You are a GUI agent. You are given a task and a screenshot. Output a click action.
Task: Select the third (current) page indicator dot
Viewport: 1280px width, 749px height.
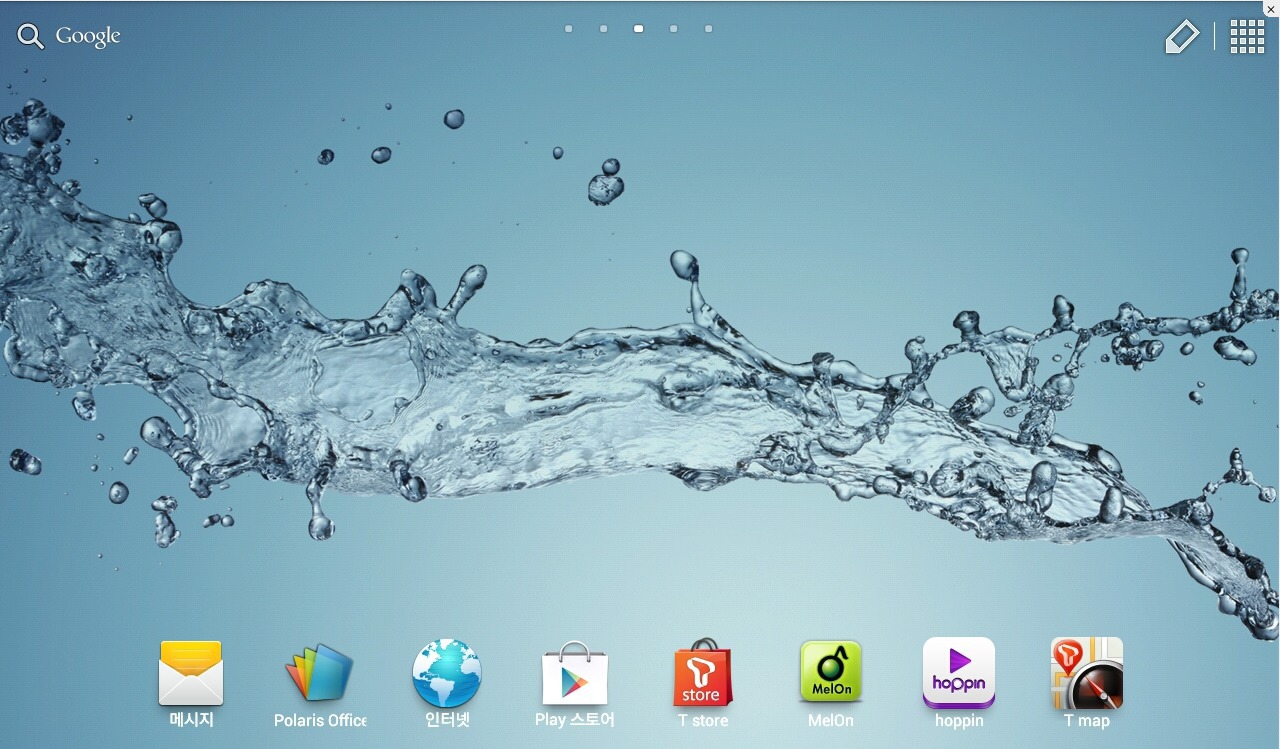click(x=639, y=29)
